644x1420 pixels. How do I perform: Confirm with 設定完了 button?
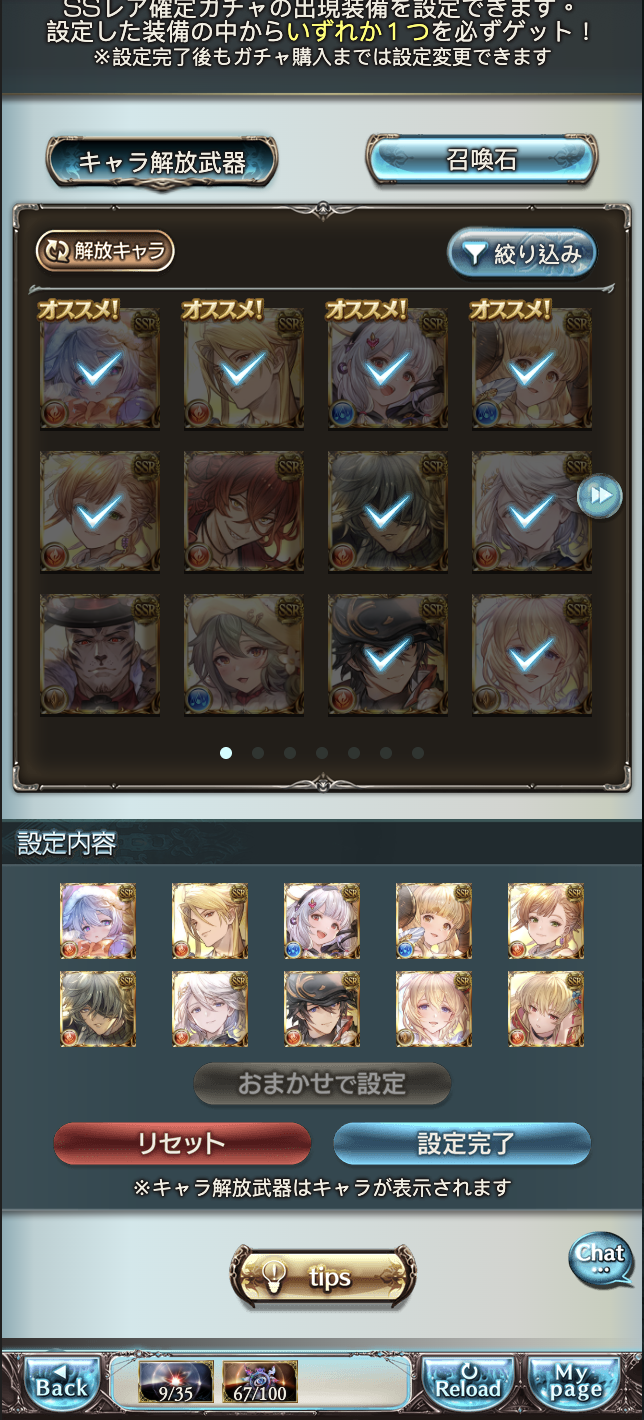462,1143
